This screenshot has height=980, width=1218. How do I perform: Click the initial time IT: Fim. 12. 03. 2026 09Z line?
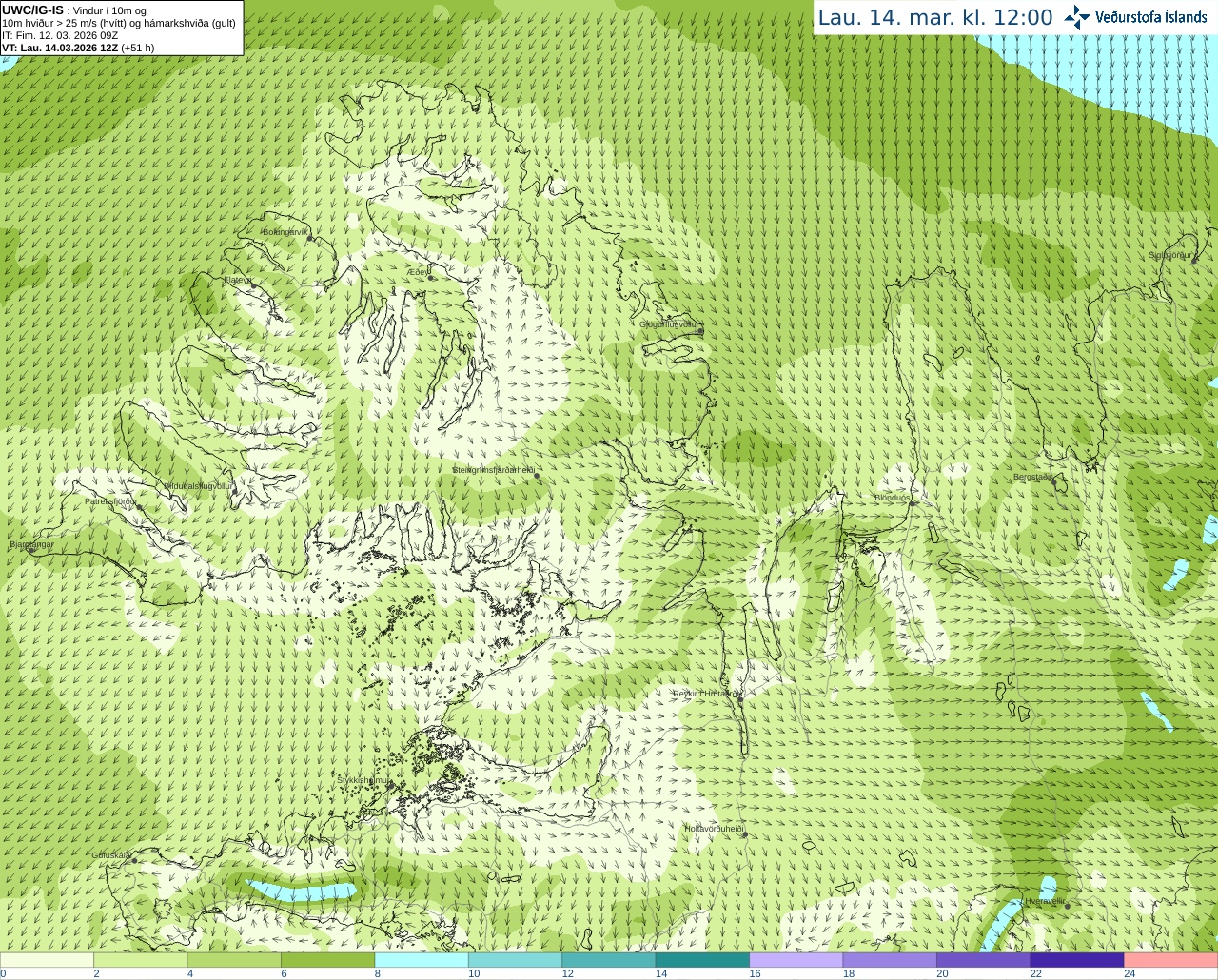(60, 35)
